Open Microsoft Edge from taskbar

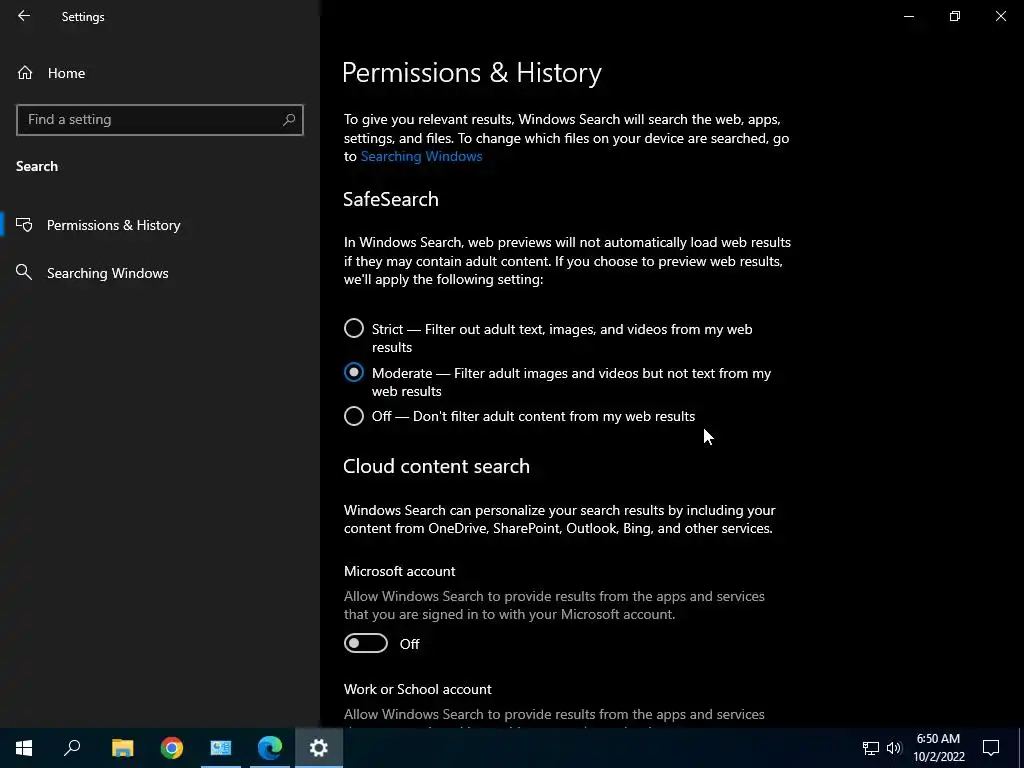click(270, 748)
